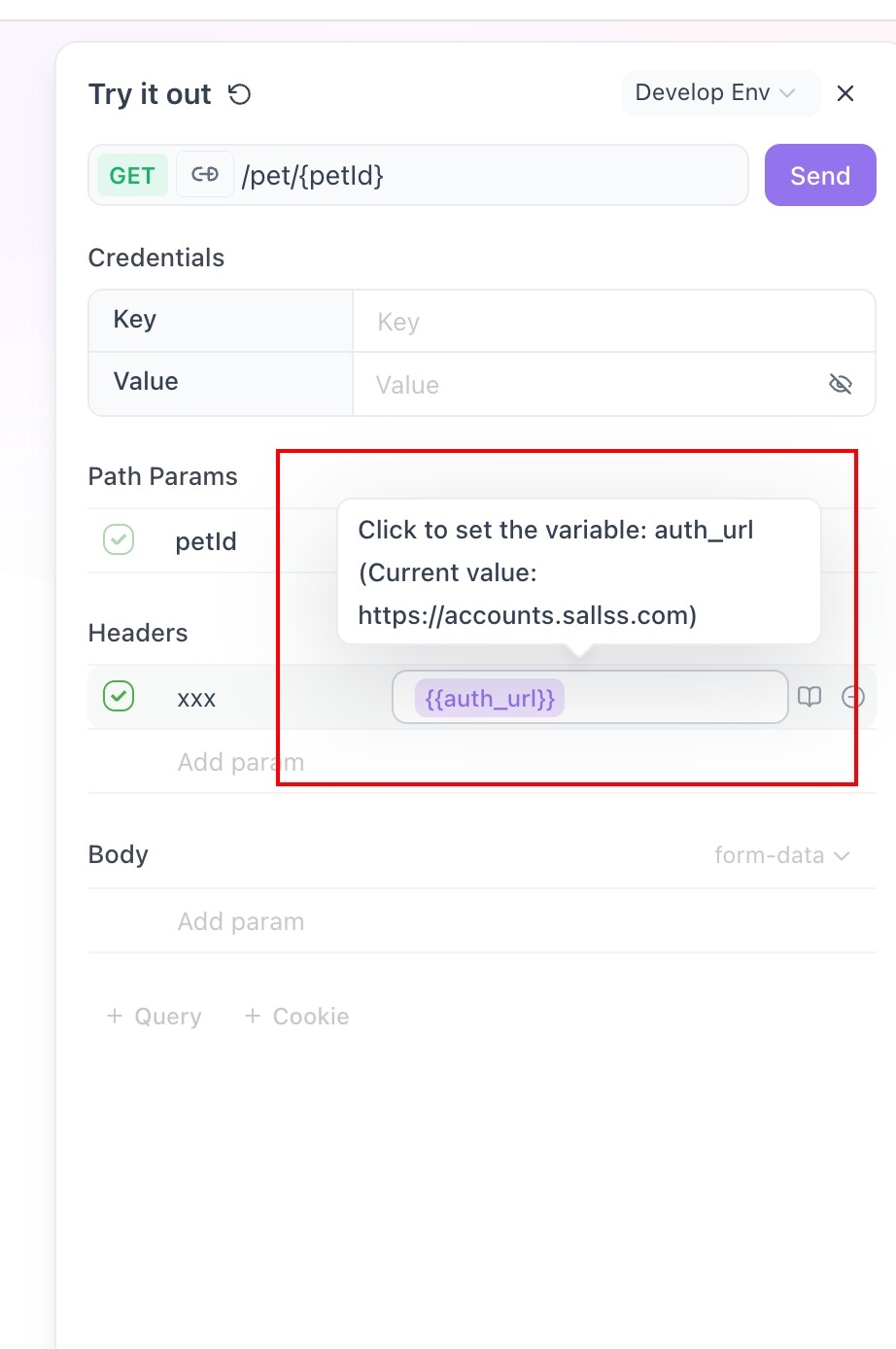The width and height of the screenshot is (896, 1349).
Task: Toggle credential value visibility eye icon
Action: (841, 385)
